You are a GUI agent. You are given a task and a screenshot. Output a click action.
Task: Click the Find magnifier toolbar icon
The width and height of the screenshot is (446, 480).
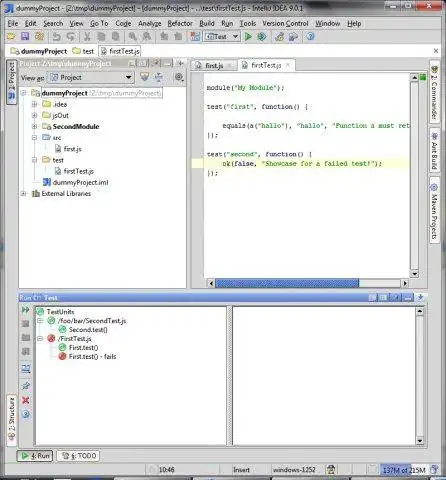[x=133, y=36]
